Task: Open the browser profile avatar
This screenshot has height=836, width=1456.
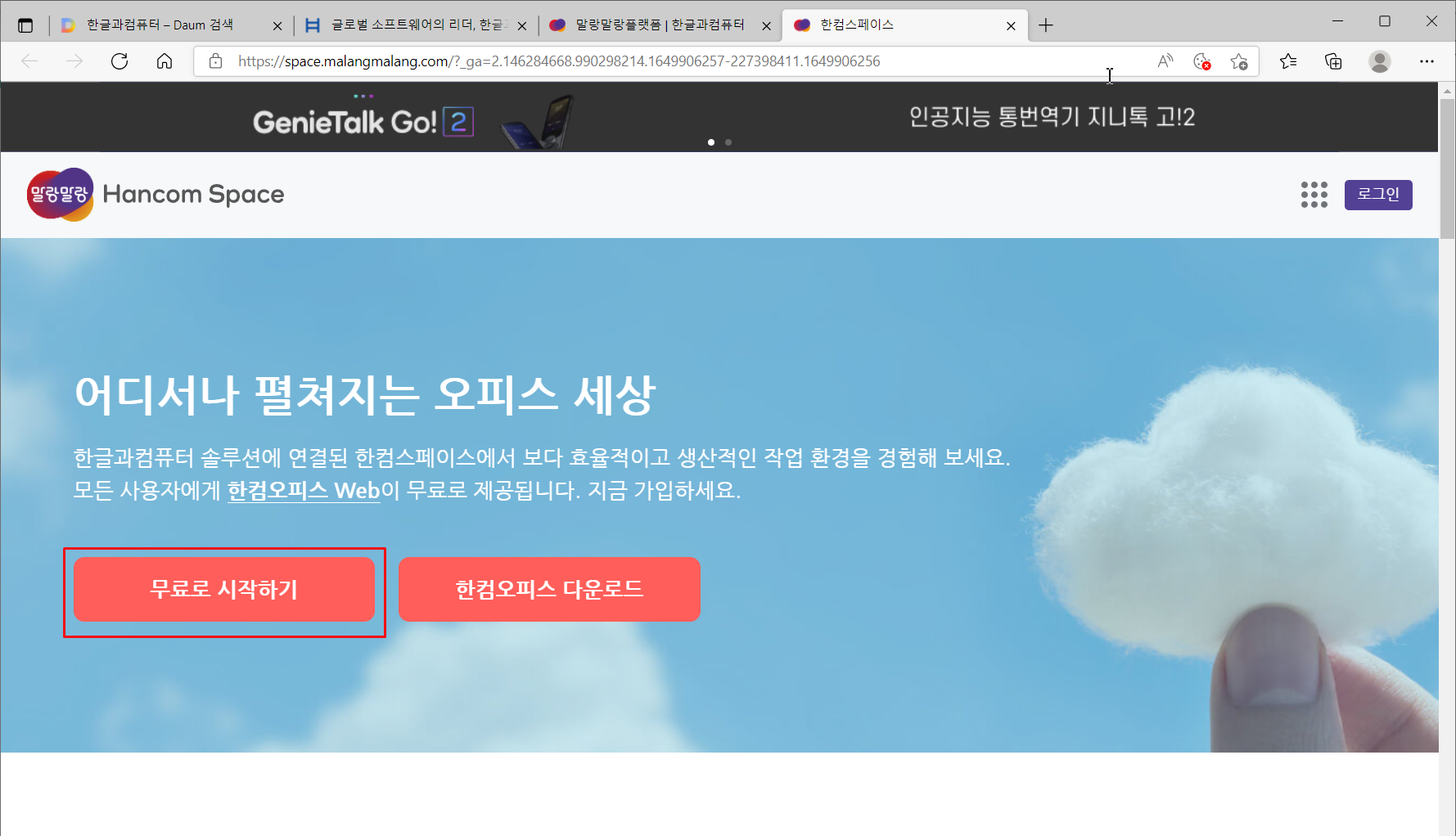Action: (1380, 61)
